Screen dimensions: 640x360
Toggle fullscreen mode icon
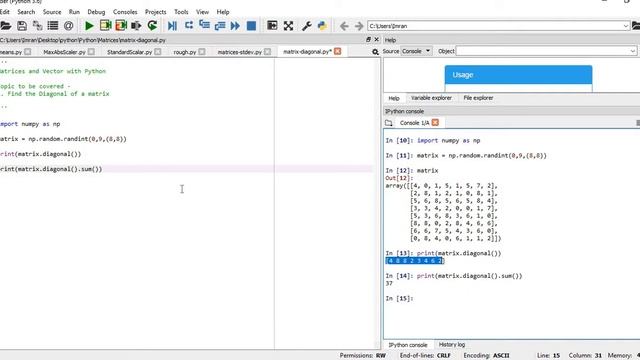[288, 26]
